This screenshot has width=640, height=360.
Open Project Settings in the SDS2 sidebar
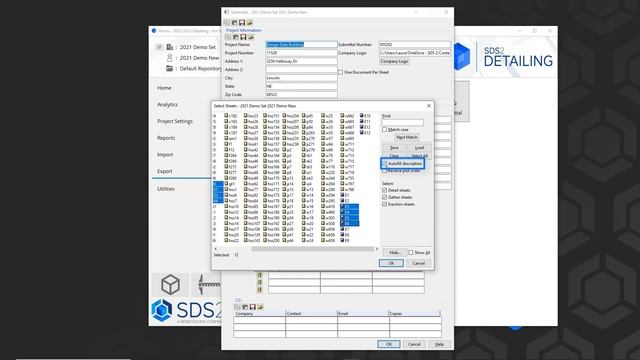click(x=175, y=121)
